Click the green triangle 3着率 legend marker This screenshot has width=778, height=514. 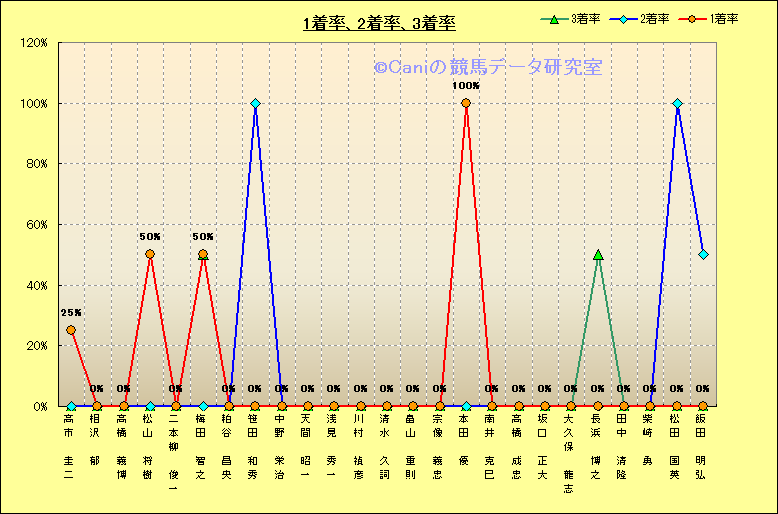[x=553, y=19]
